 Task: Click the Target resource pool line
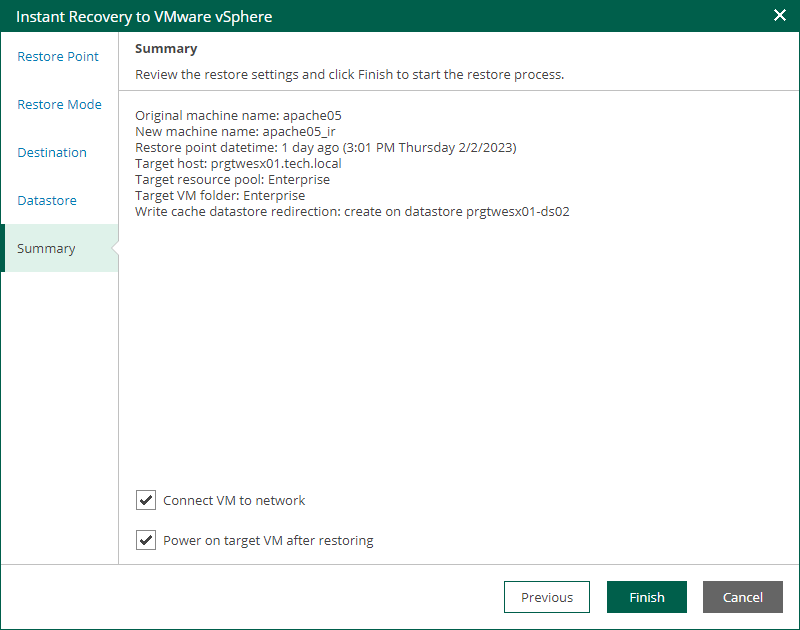coord(232,180)
